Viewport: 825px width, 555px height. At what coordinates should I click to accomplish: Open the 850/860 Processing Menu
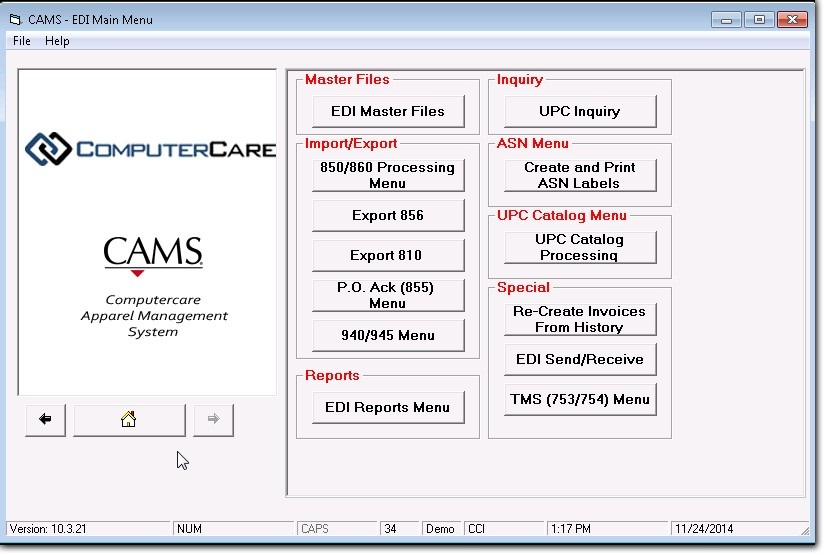(388, 175)
